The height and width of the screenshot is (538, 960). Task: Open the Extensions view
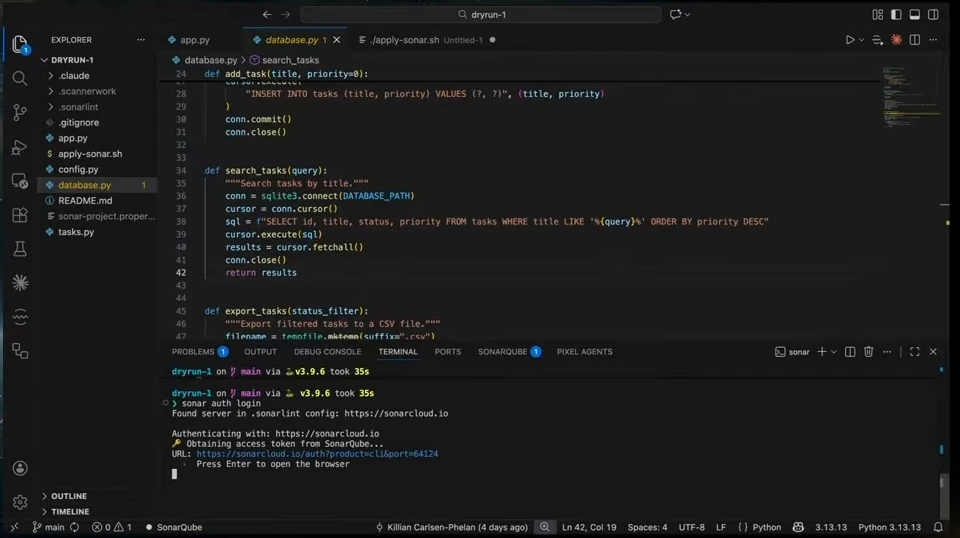20,215
